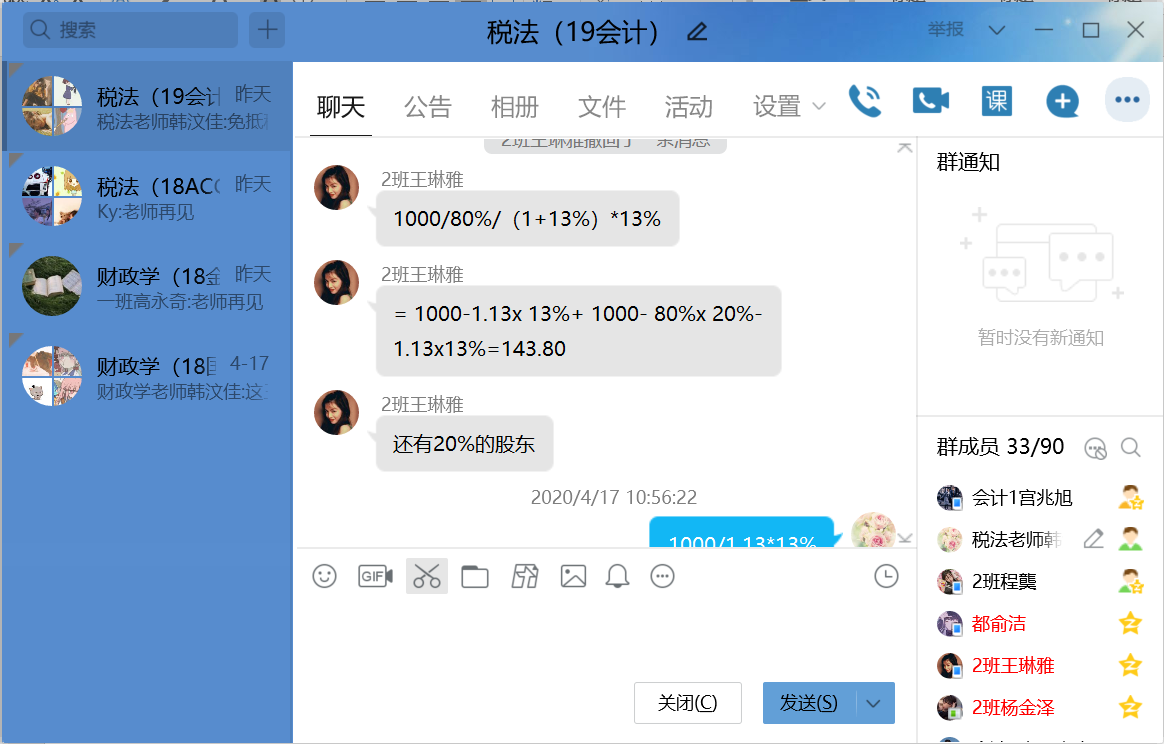Screen dimensions: 1164x744
Task: Expand the title bar dropdown chevron
Action: click(x=996, y=30)
